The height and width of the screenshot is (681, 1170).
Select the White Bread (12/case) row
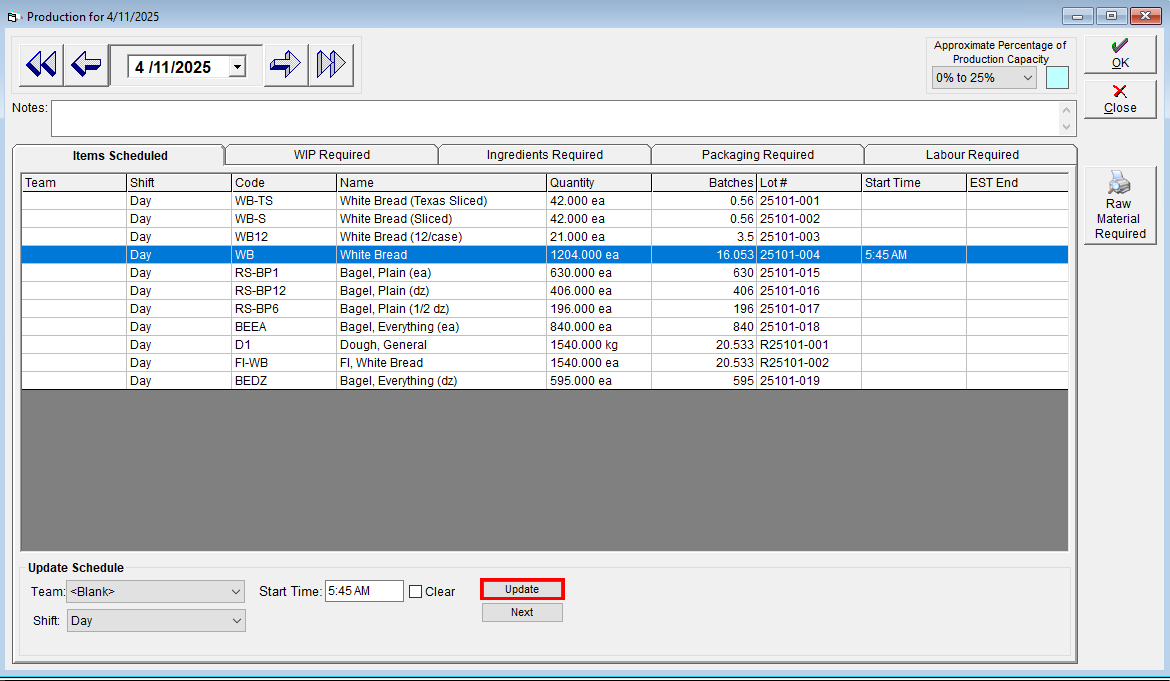pos(545,236)
